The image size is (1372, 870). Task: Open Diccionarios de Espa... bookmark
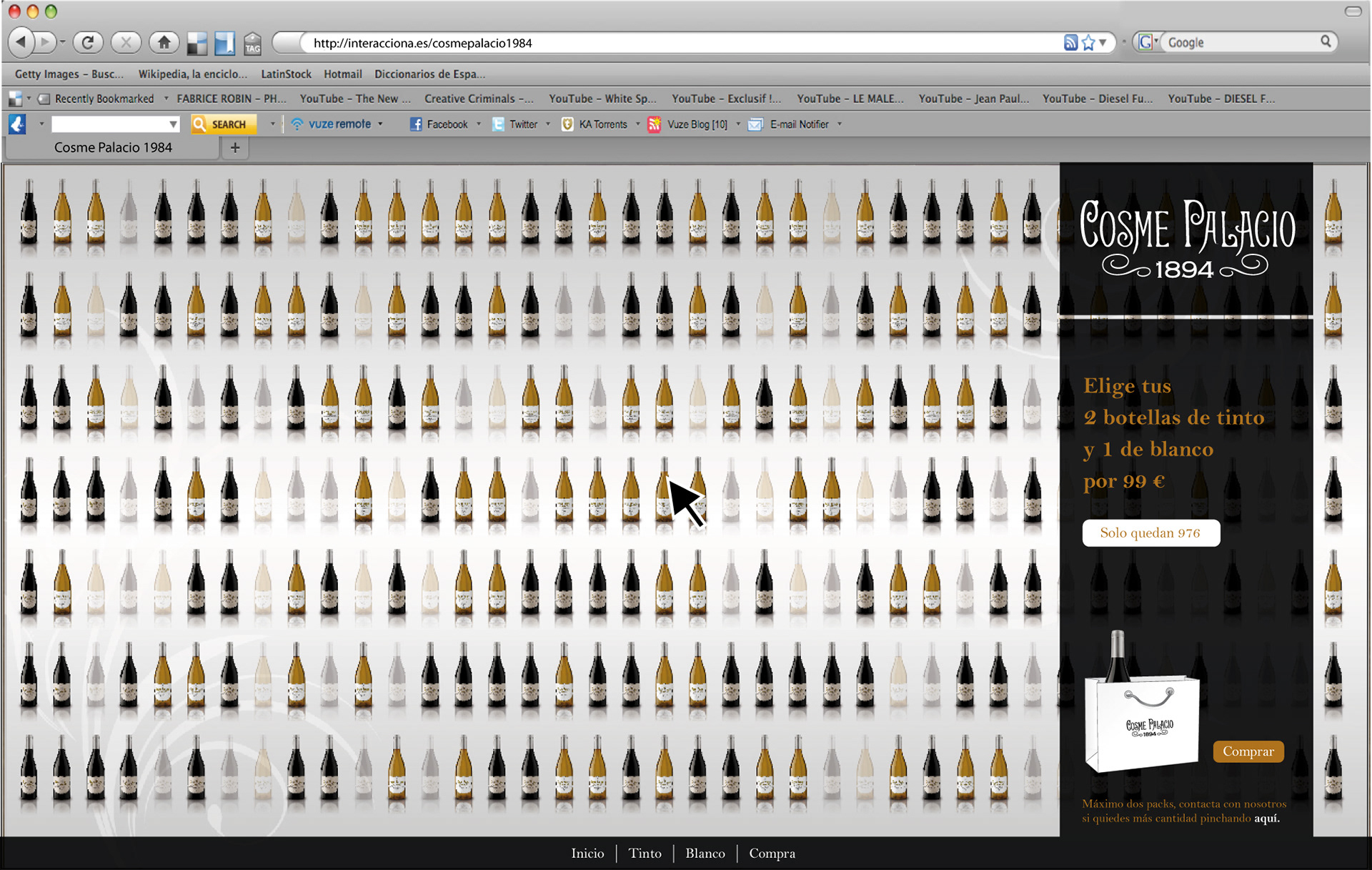[429, 74]
